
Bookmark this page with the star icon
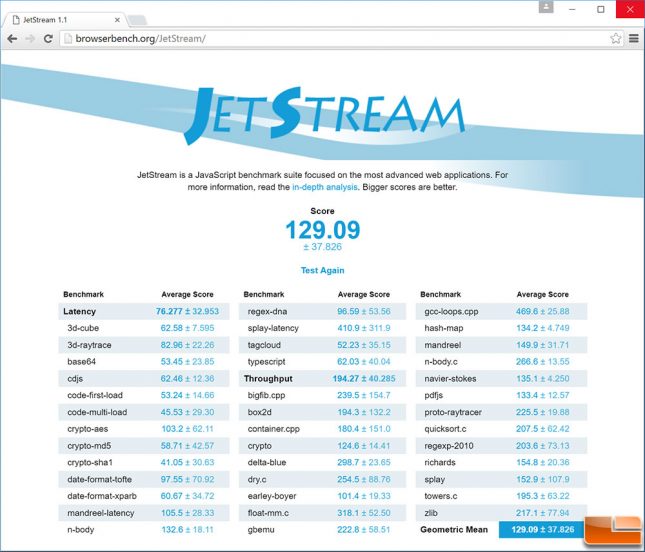point(615,39)
